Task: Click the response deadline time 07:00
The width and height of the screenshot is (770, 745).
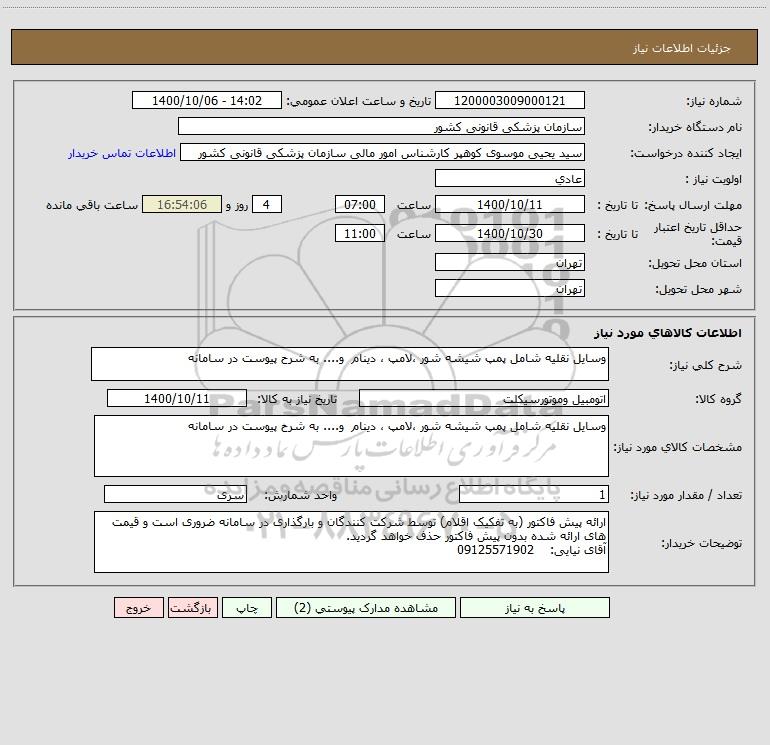Action: tap(359, 204)
